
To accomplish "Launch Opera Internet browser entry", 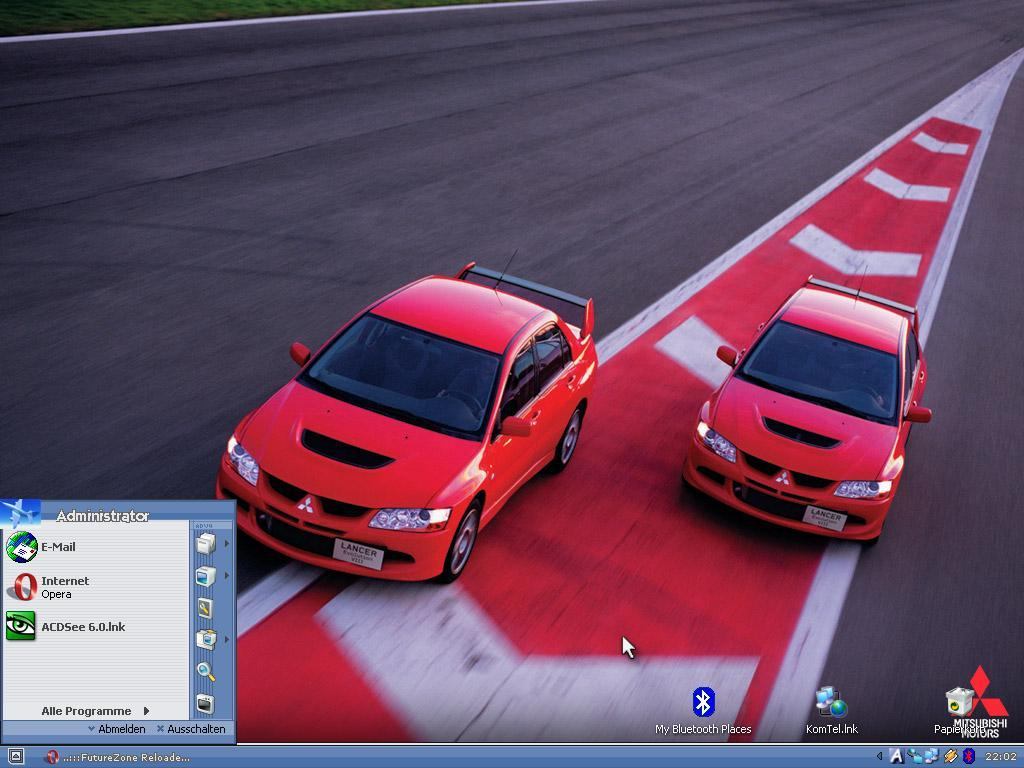I will (x=95, y=587).
